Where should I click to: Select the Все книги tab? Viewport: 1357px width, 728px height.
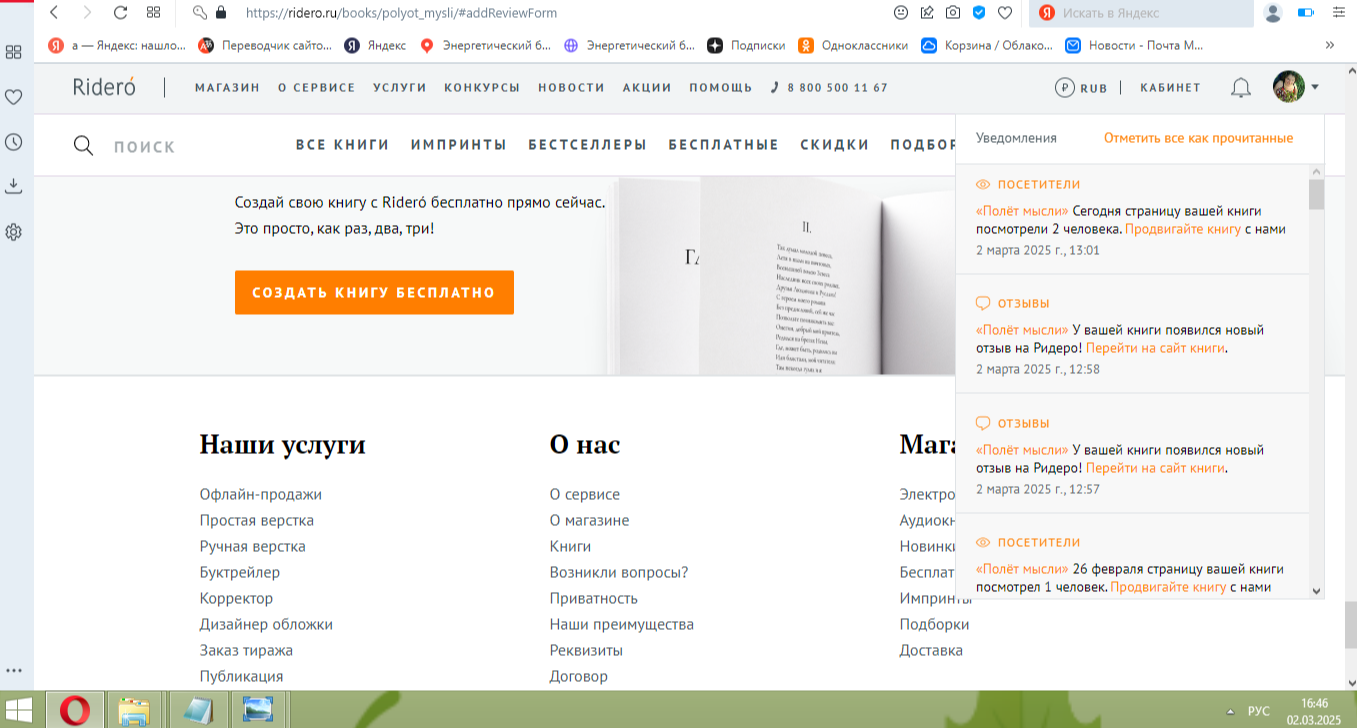click(x=343, y=145)
